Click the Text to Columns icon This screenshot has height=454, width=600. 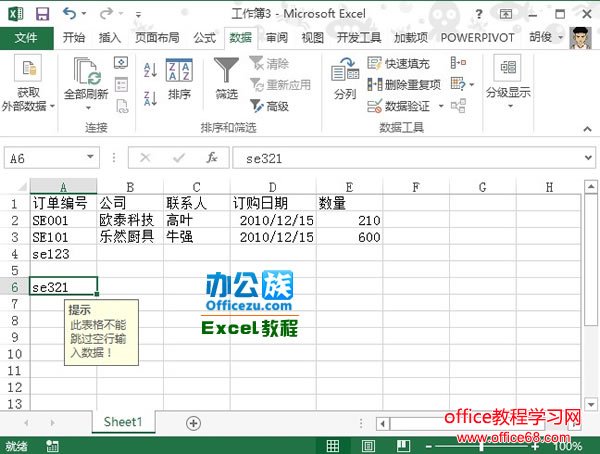click(345, 70)
